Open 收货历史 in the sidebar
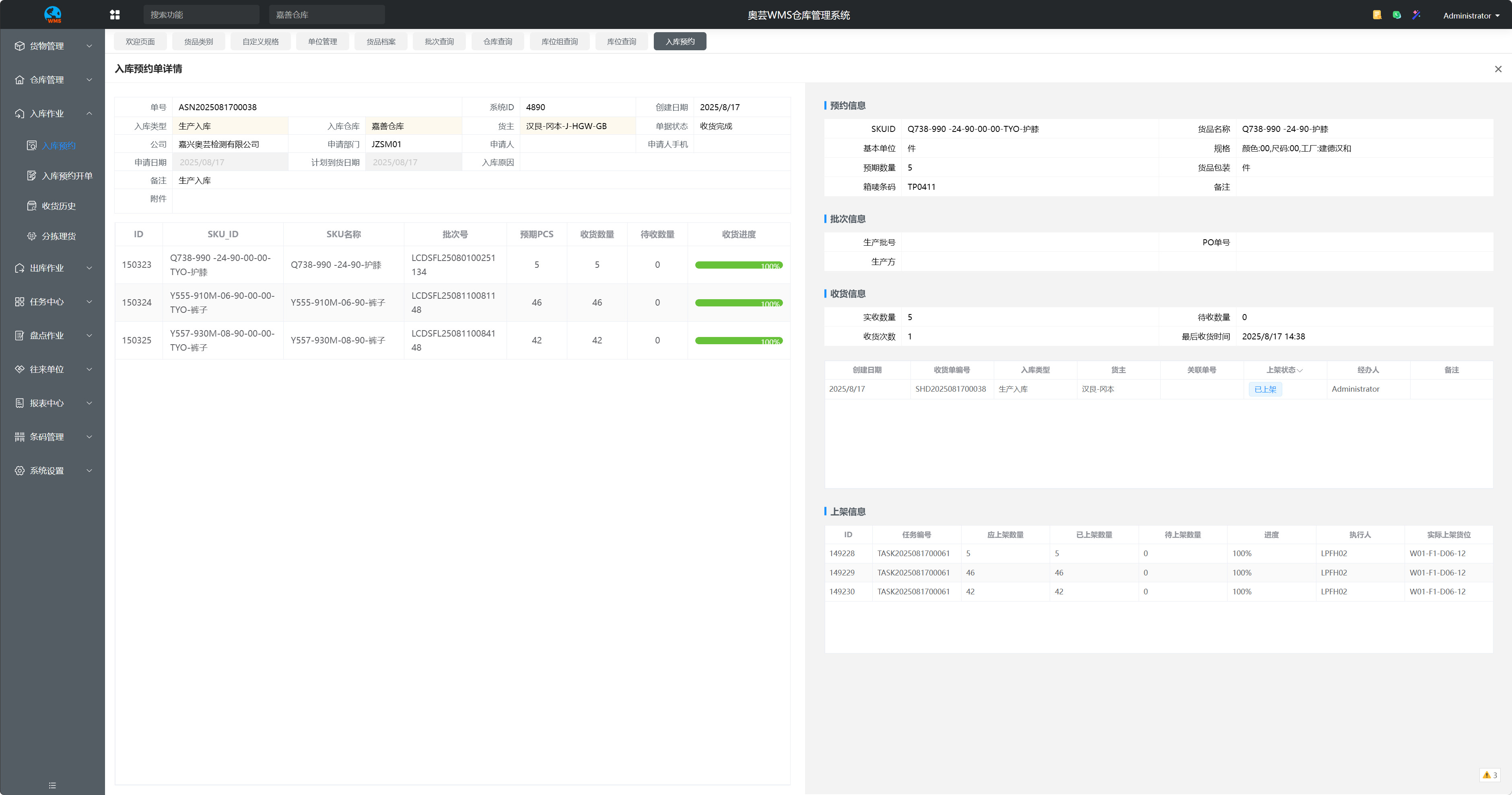 59,206
